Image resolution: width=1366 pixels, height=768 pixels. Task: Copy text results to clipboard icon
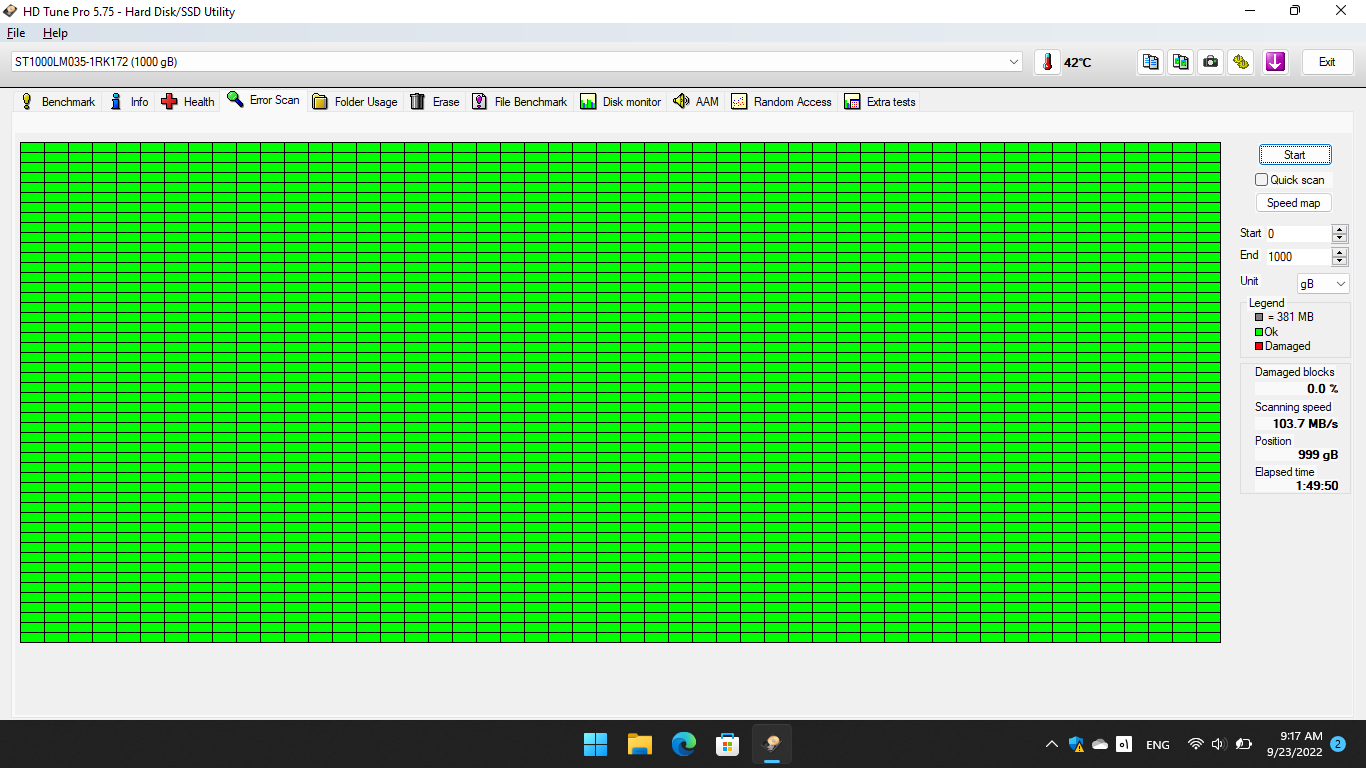pyautogui.click(x=1151, y=62)
